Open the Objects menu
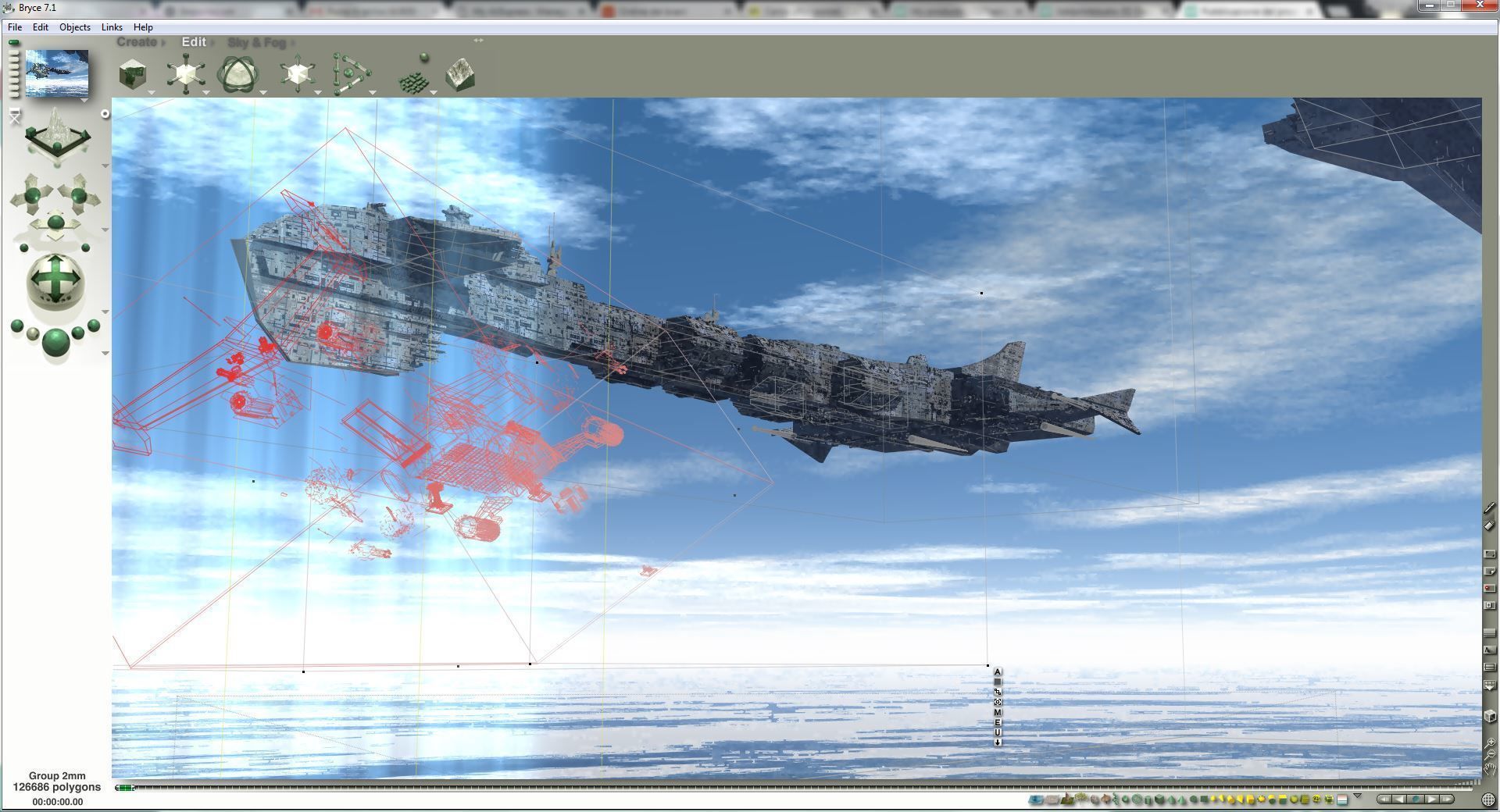1500x812 pixels. 74,27
